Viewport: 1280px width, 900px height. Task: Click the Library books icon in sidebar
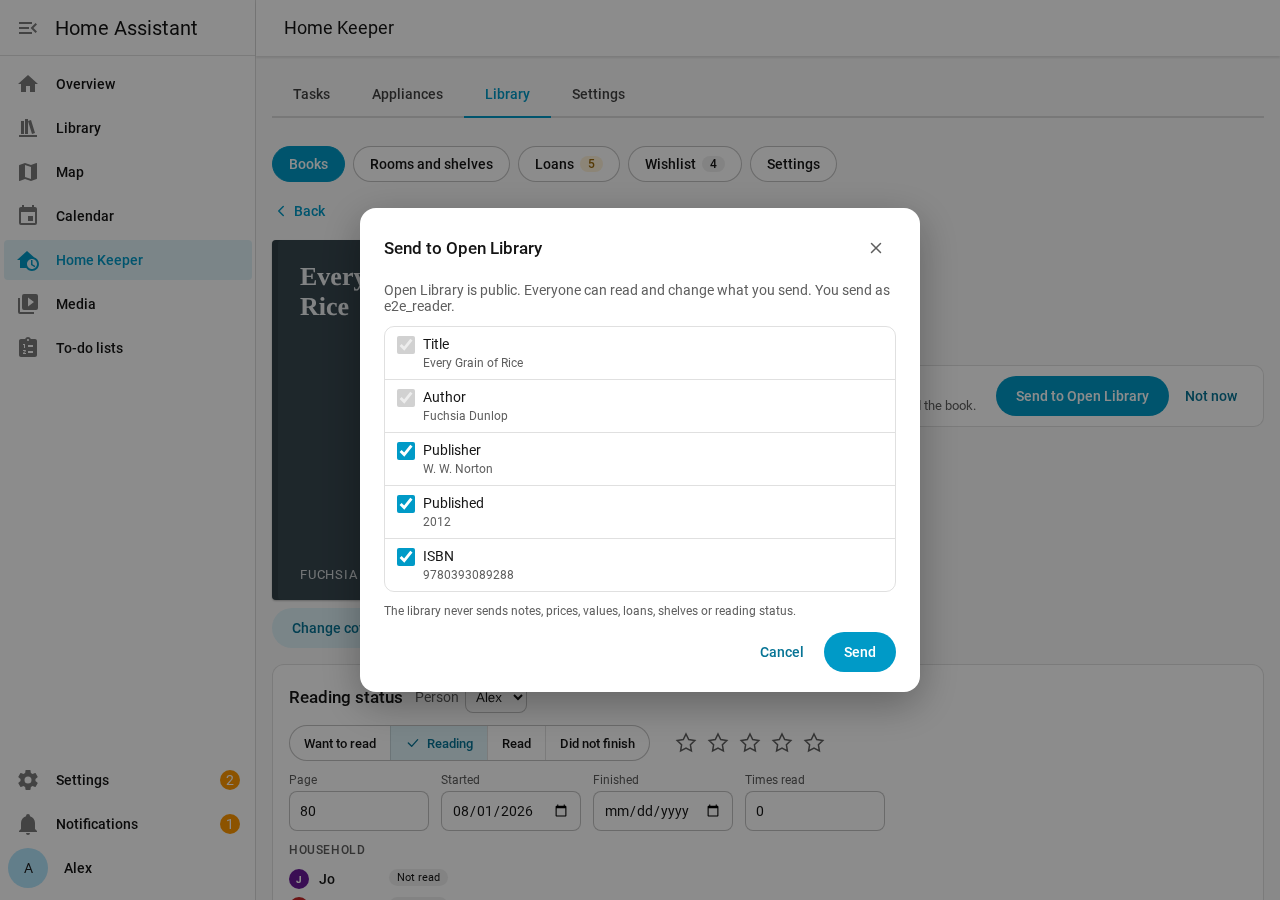point(28,128)
